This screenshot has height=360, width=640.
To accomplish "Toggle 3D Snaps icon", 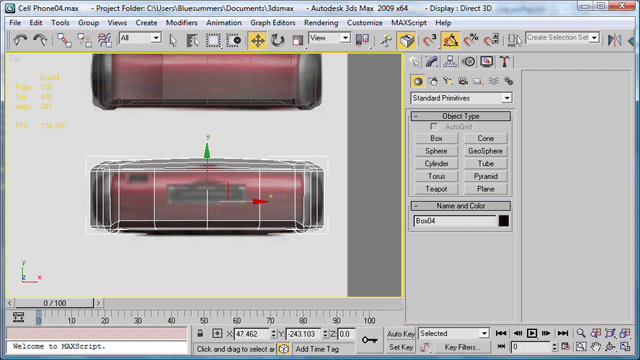I will tap(429, 40).
